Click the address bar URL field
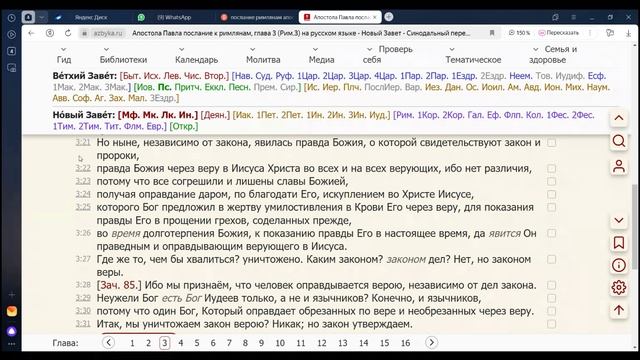This screenshot has height=360, width=640. click(x=301, y=33)
